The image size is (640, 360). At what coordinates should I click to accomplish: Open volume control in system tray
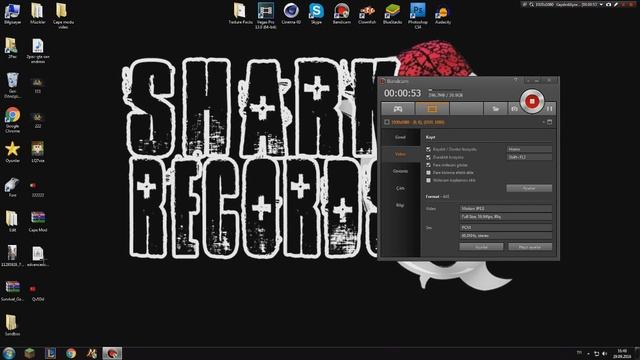tap(605, 353)
